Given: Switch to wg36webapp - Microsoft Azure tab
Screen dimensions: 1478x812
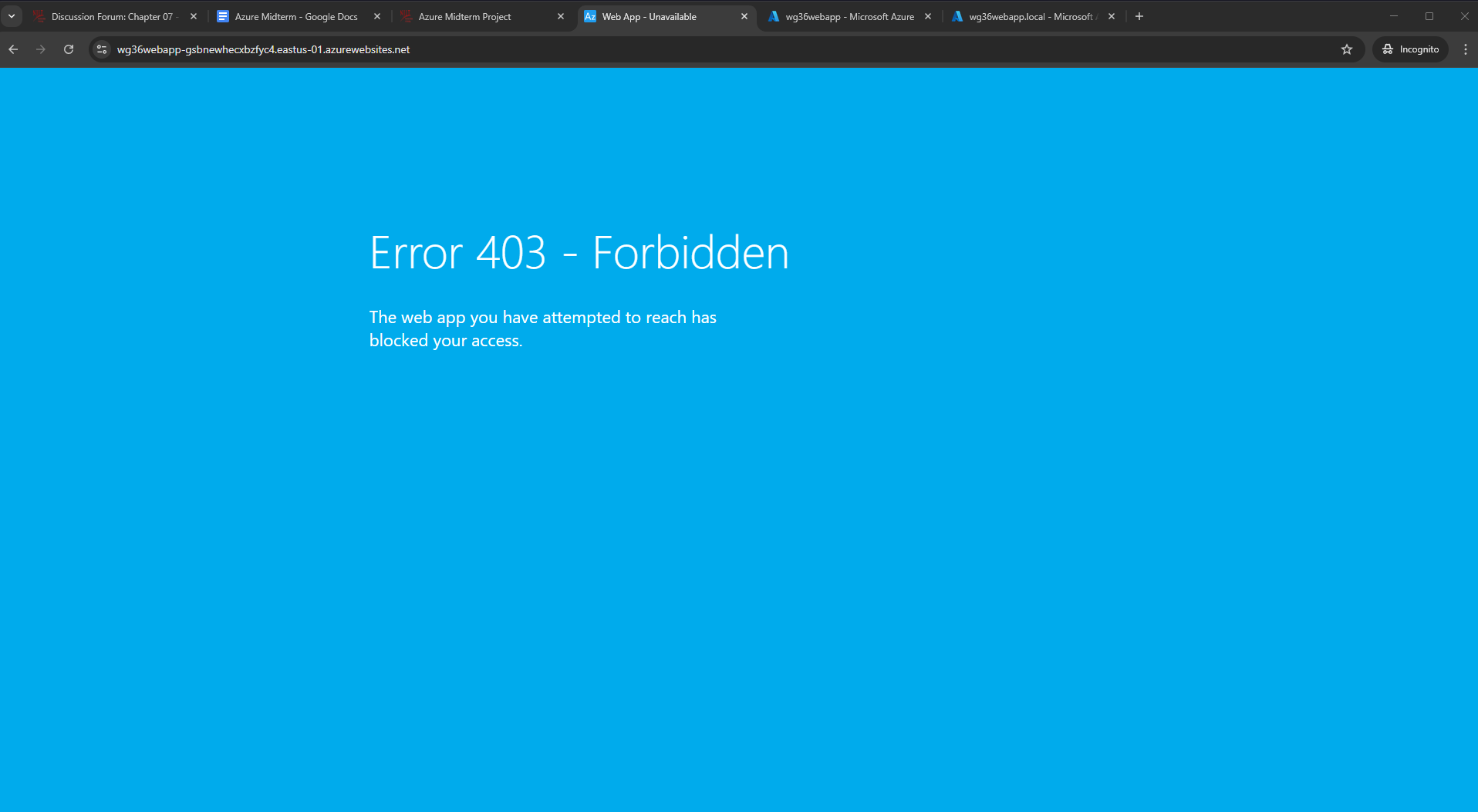Looking at the screenshot, I should (x=849, y=16).
